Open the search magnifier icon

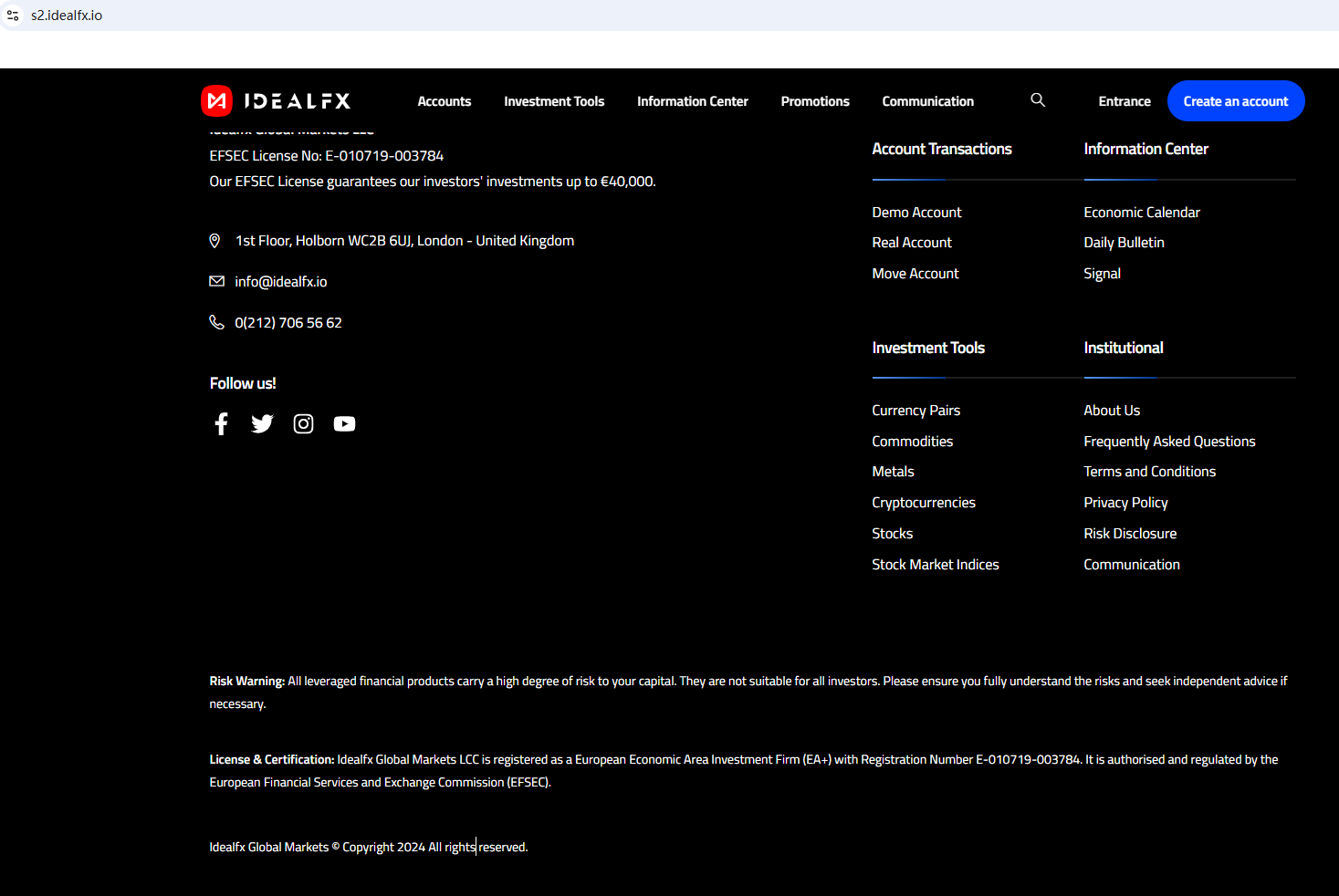click(x=1038, y=100)
